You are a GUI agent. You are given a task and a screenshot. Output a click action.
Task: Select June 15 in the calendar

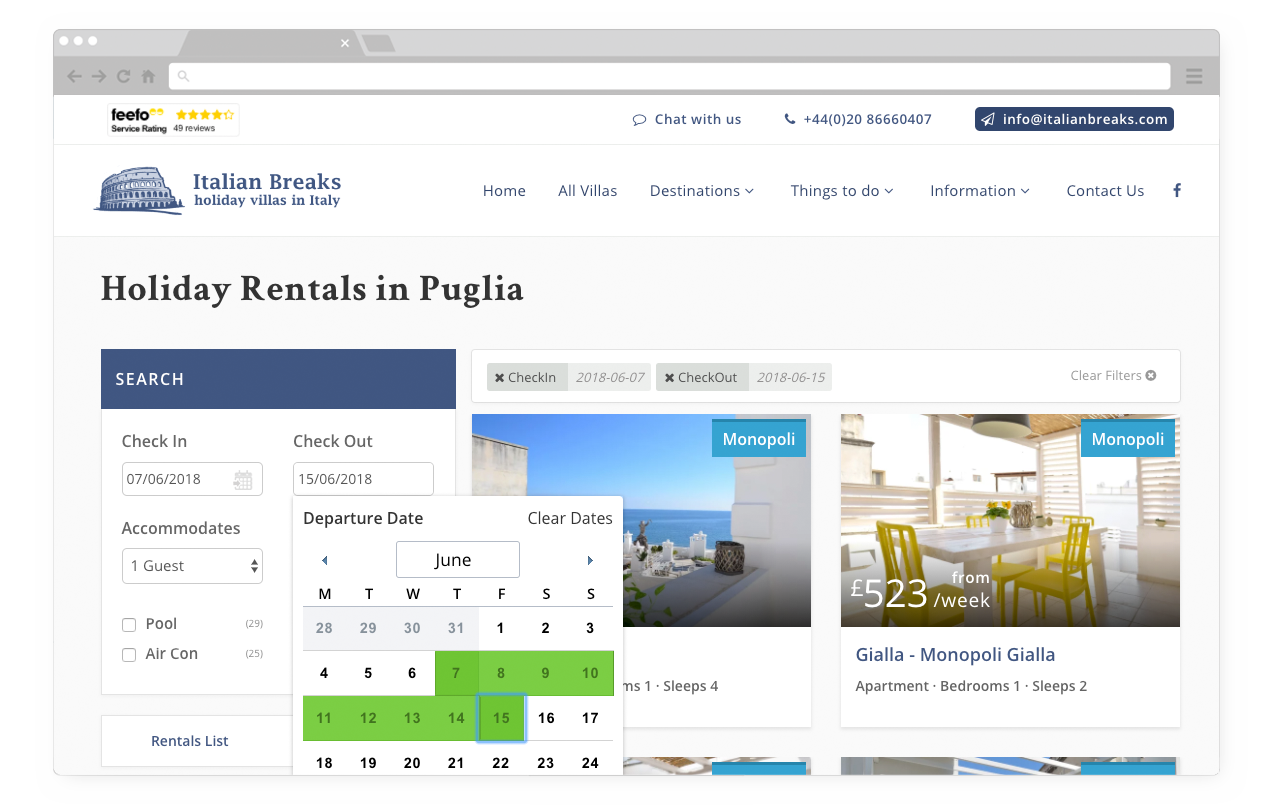(501, 718)
